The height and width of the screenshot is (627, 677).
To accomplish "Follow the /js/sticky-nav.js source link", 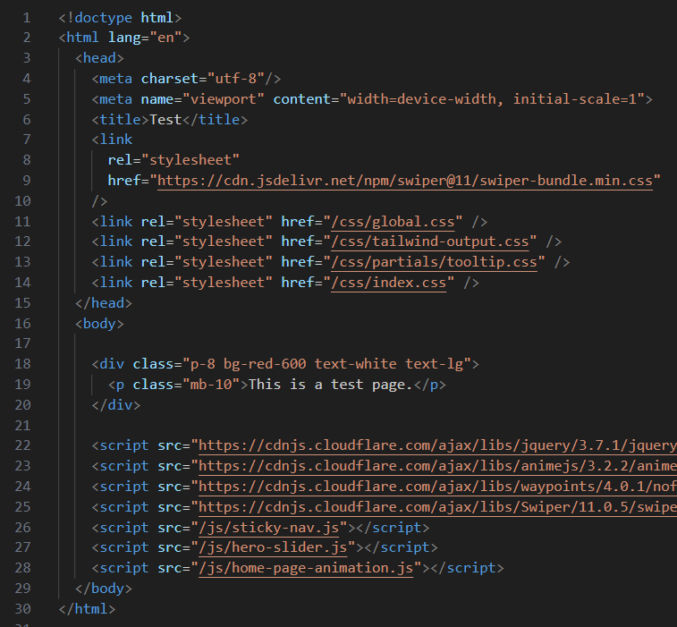I will (269, 527).
